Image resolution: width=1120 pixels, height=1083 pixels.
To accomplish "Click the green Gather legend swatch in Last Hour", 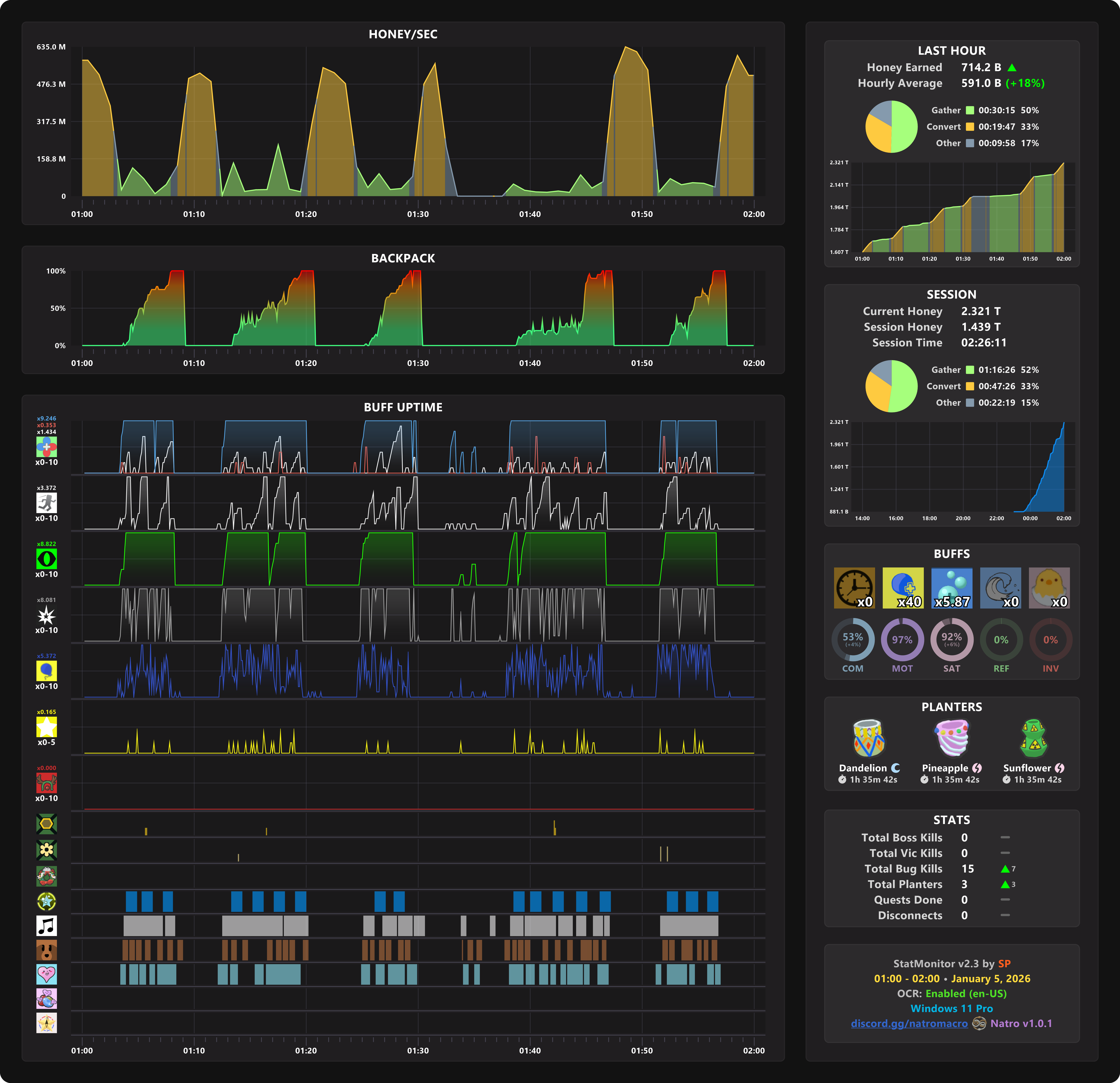I will click(x=970, y=110).
